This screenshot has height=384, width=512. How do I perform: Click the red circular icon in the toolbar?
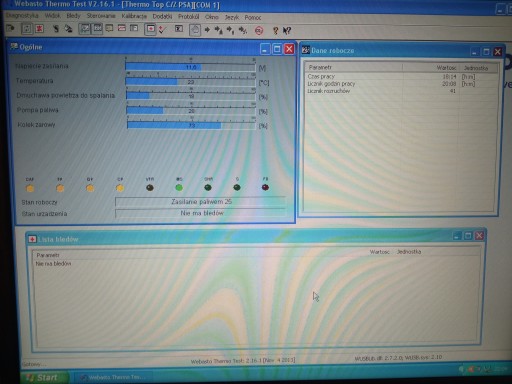[x=259, y=31]
